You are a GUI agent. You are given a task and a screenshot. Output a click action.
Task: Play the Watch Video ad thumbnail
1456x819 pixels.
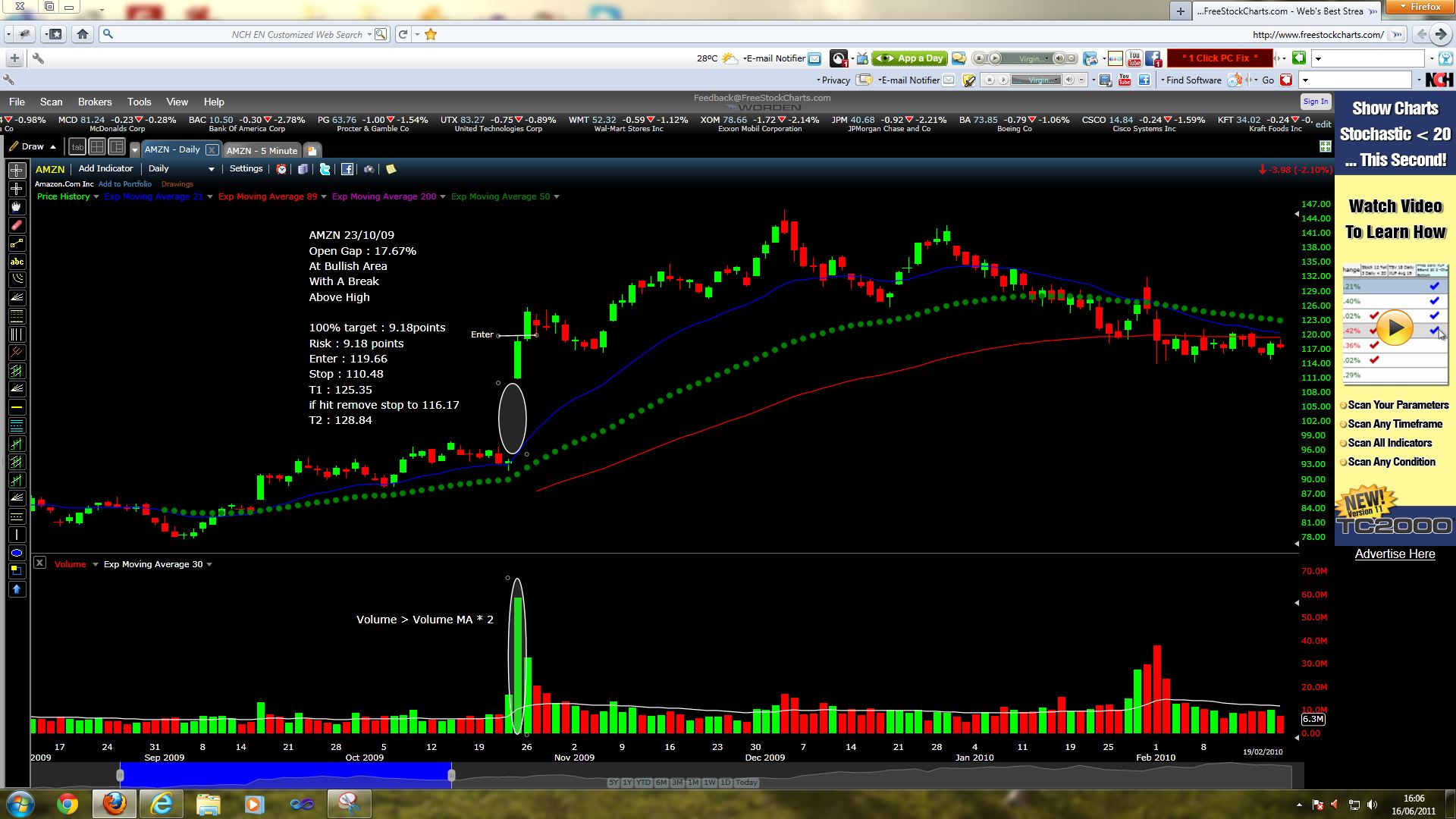(x=1395, y=328)
